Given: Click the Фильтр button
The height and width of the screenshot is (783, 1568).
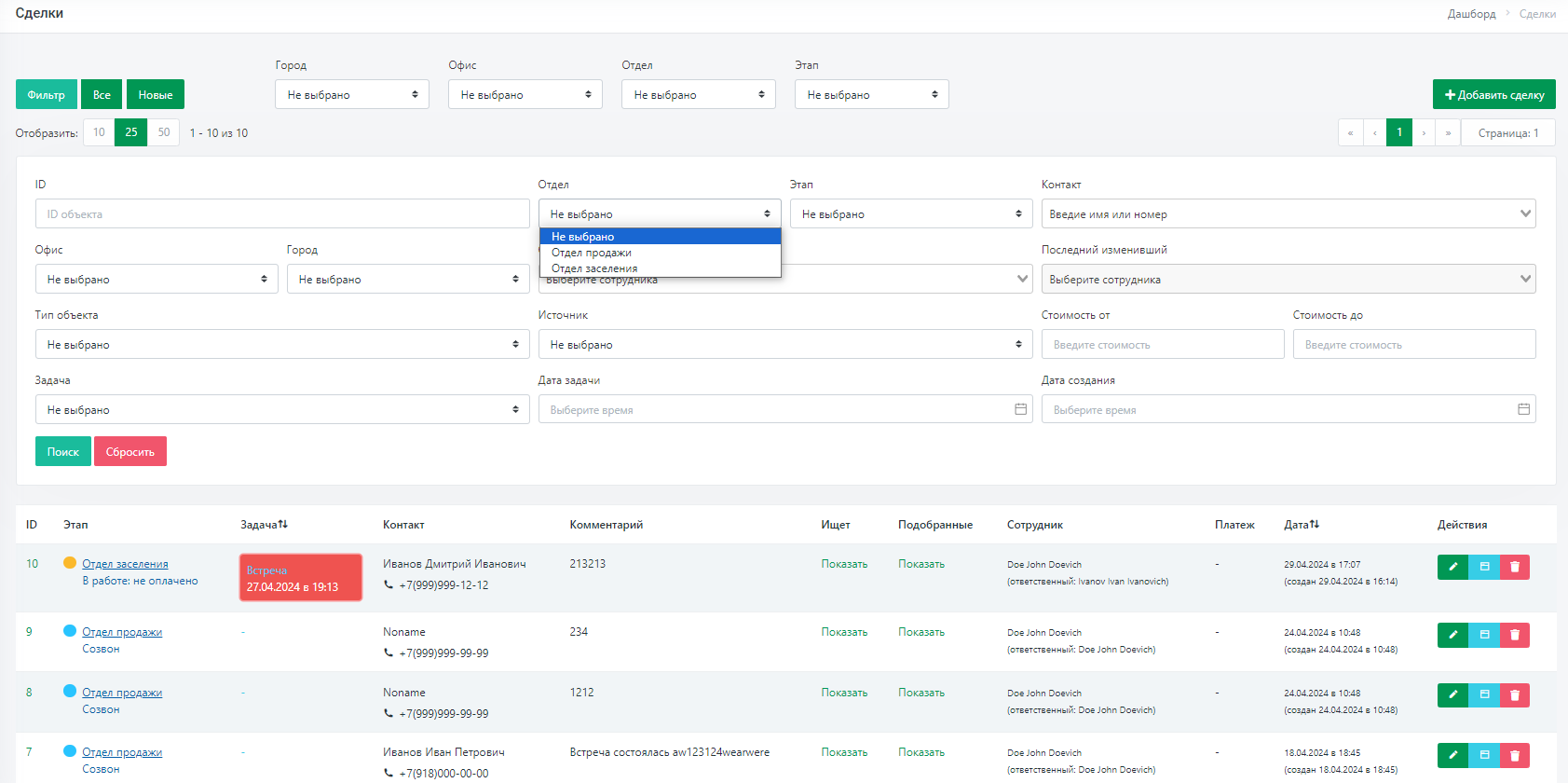Looking at the screenshot, I should 47,94.
